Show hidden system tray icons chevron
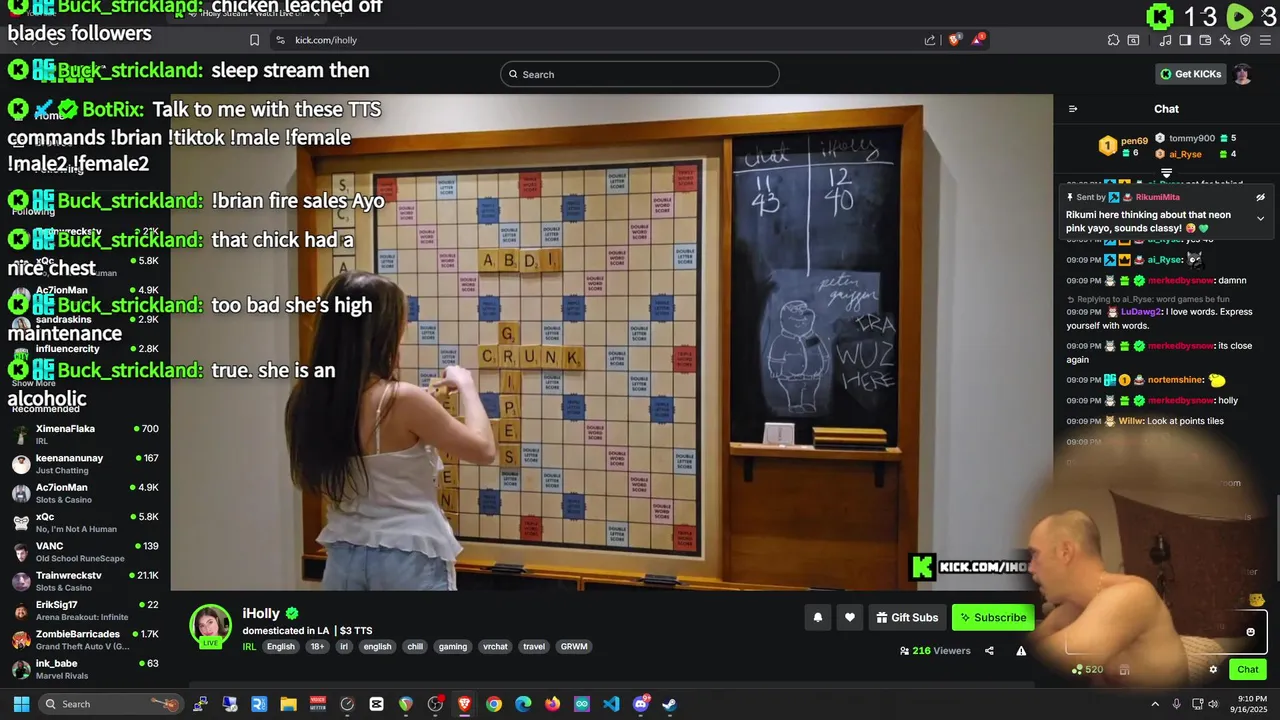This screenshot has height=720, width=1280. click(x=1155, y=704)
